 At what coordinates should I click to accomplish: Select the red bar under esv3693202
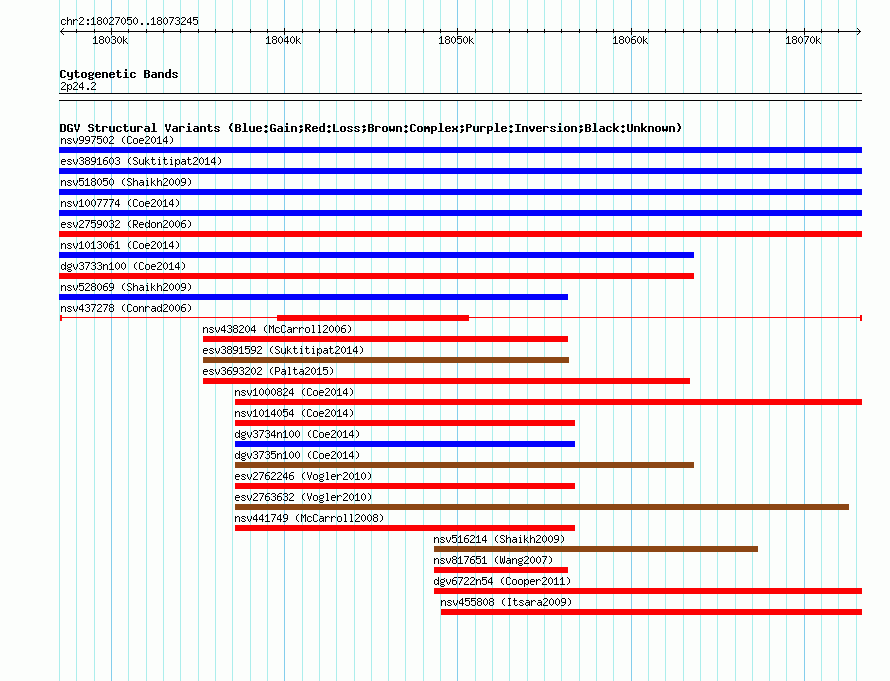tap(446, 381)
